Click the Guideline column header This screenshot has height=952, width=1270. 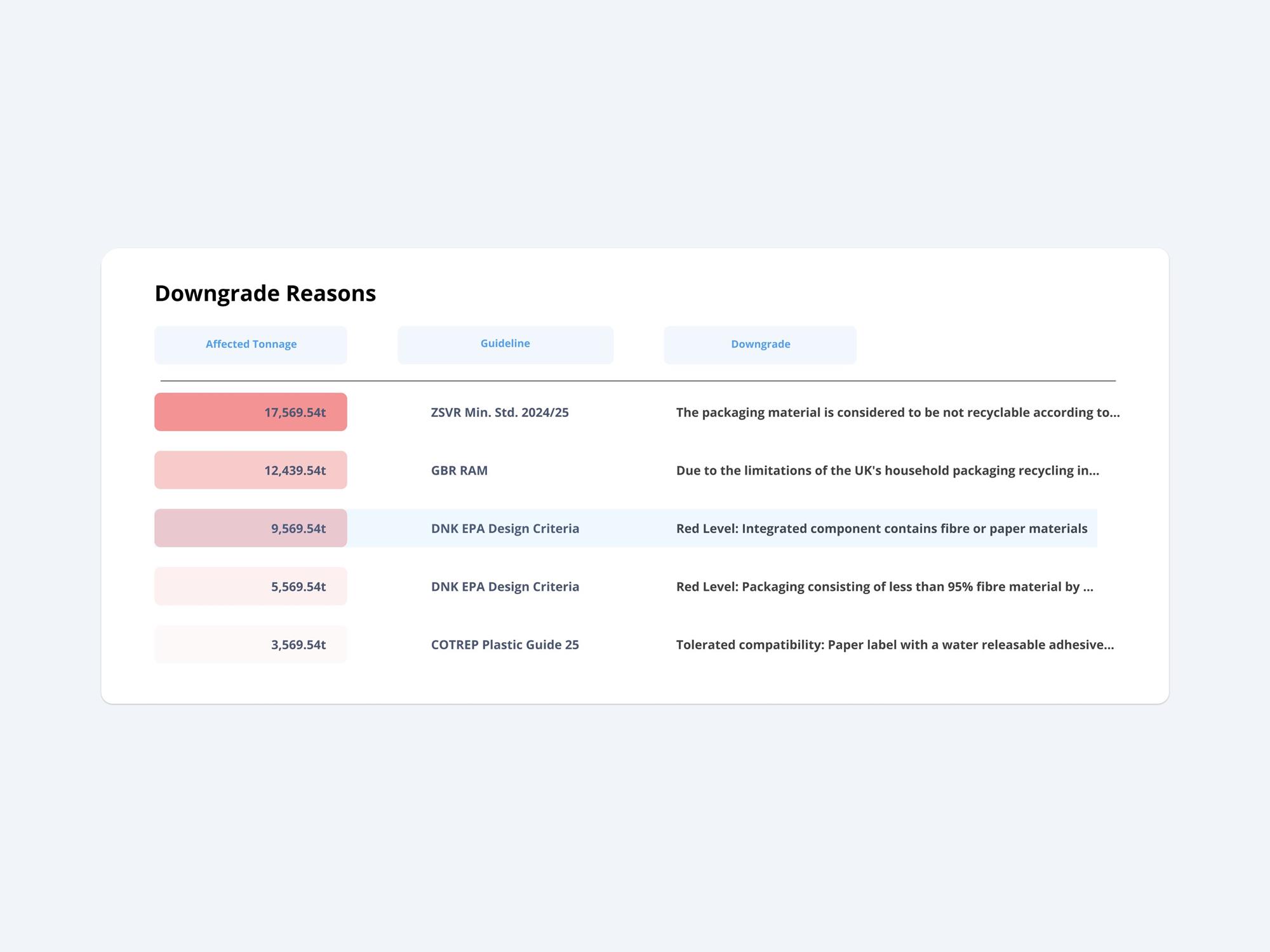click(x=505, y=345)
